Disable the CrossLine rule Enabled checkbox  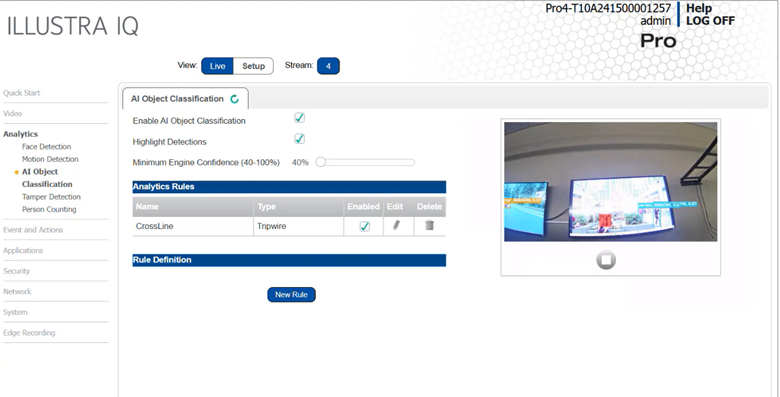pos(365,226)
